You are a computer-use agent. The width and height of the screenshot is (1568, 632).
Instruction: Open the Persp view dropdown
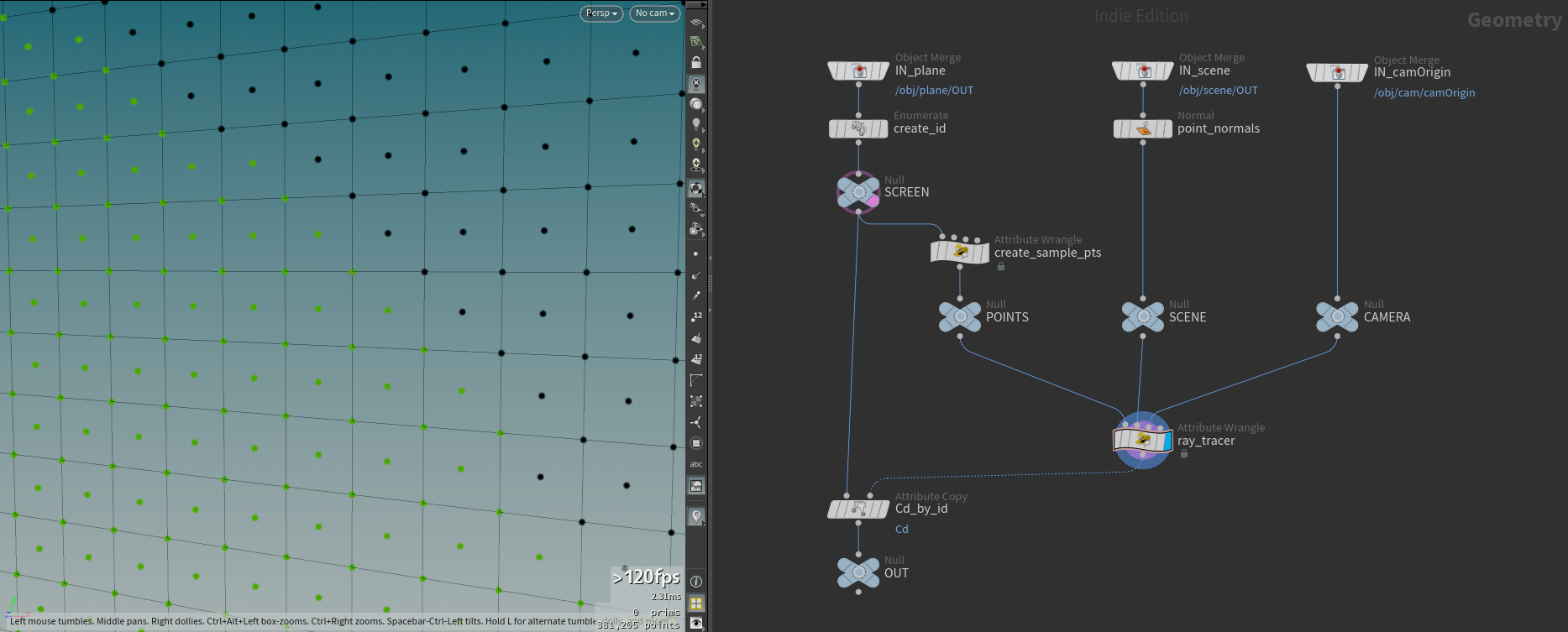602,13
